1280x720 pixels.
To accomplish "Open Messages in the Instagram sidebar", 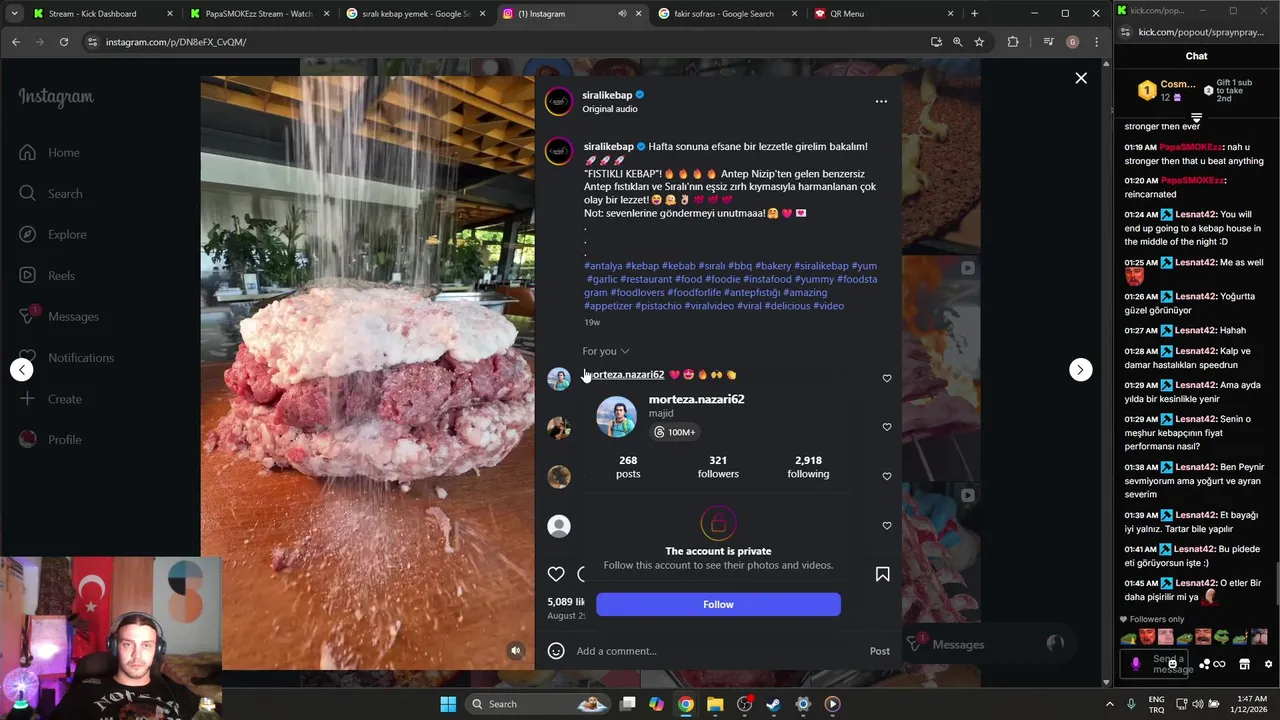I will pyautogui.click(x=59, y=317).
